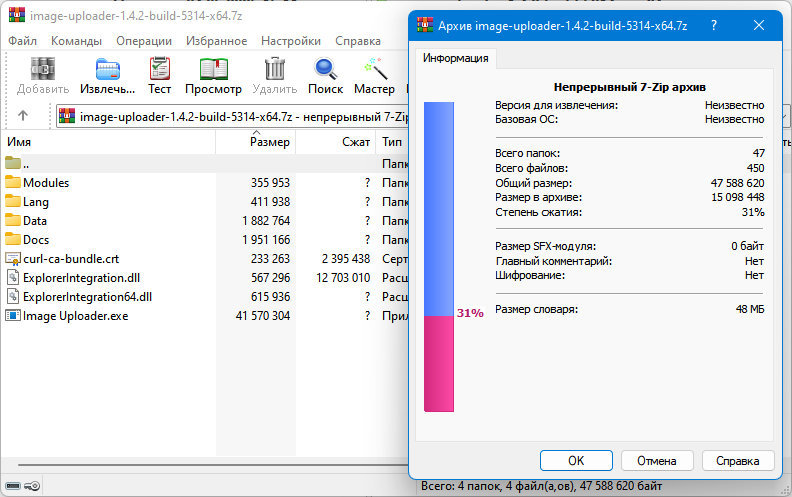Image resolution: width=792 pixels, height=497 pixels.
Task: Click the Modules size 355 953
Action: pyautogui.click(x=270, y=182)
